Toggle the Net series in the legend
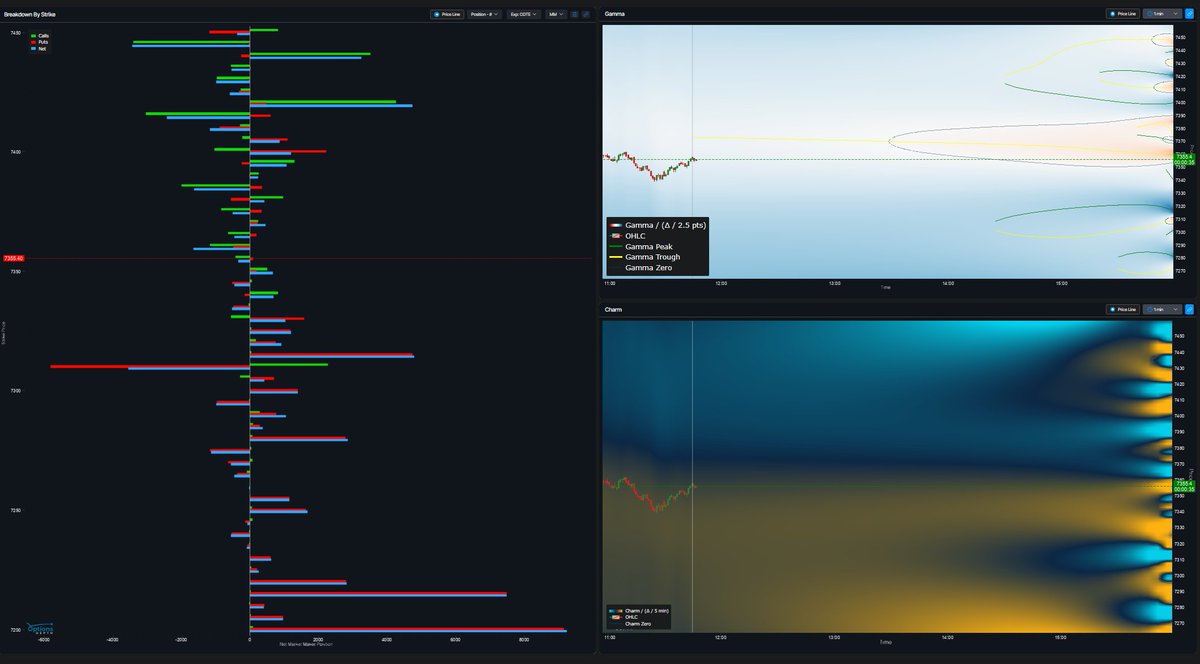The height and width of the screenshot is (664, 1200). tap(39, 47)
